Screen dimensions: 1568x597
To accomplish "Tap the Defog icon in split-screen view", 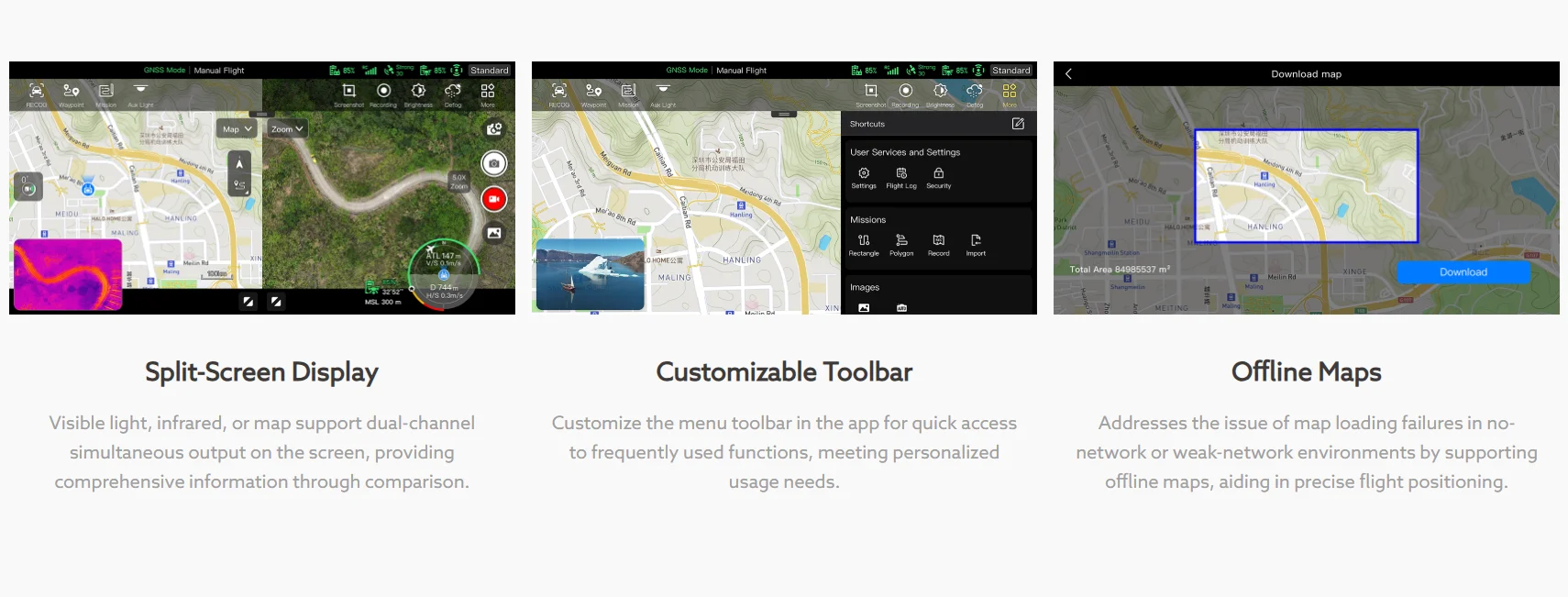I will [x=453, y=92].
